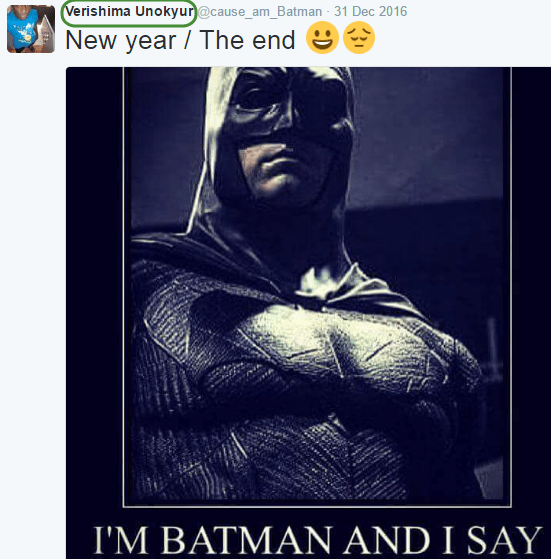Open Verishima Unokyur's profile avatar

pyautogui.click(x=31, y=29)
